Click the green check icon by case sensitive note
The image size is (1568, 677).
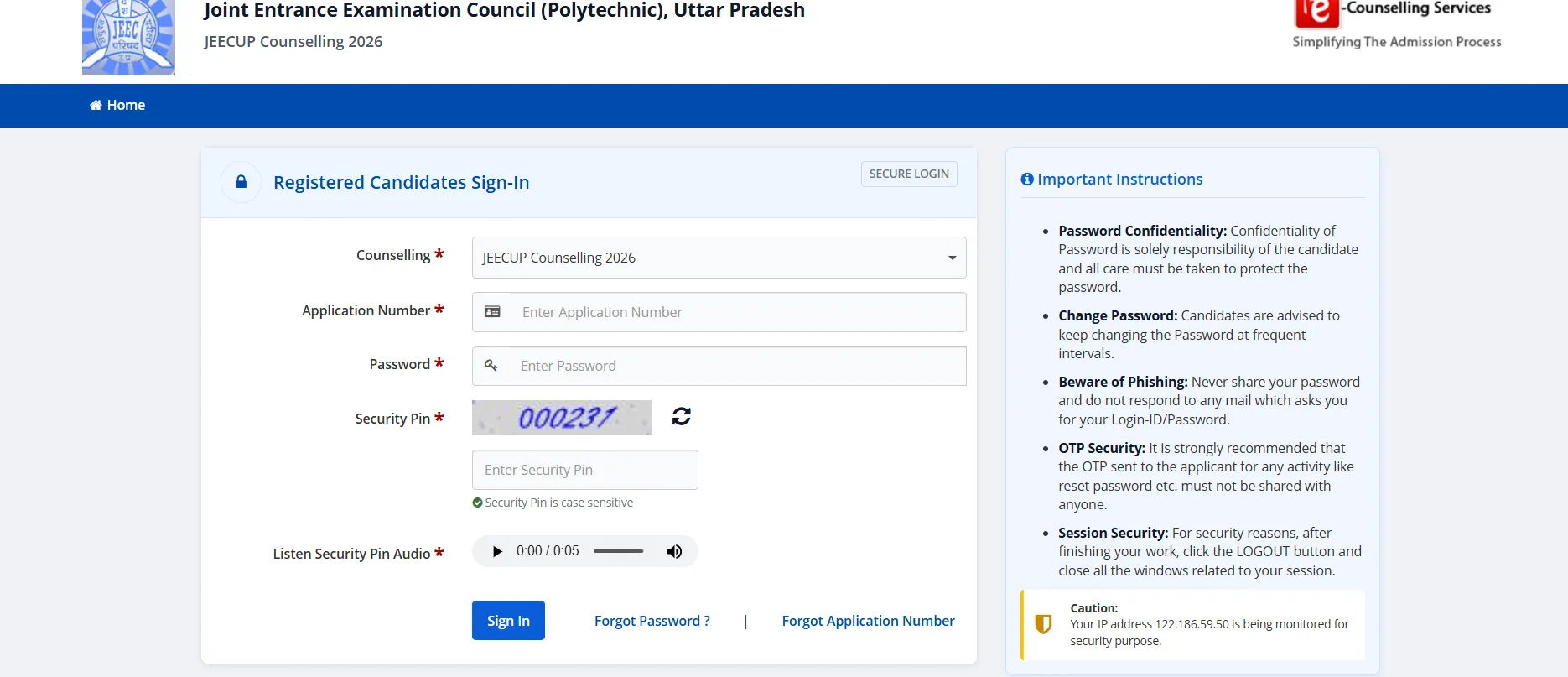pos(477,503)
